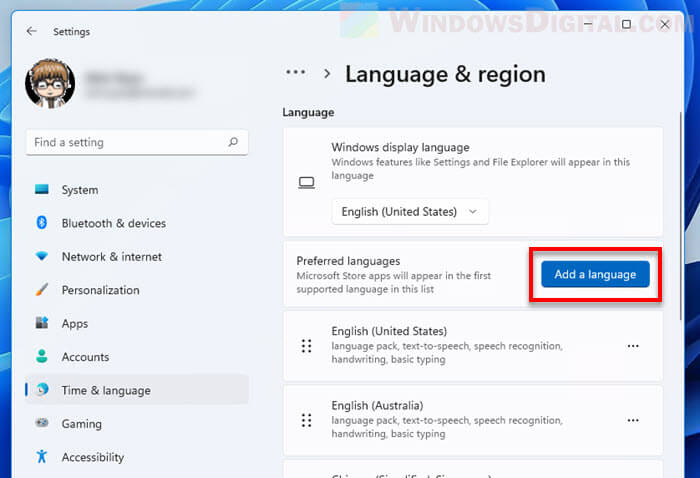Open Gaming settings
Viewport: 700px width, 478px height.
(137, 424)
